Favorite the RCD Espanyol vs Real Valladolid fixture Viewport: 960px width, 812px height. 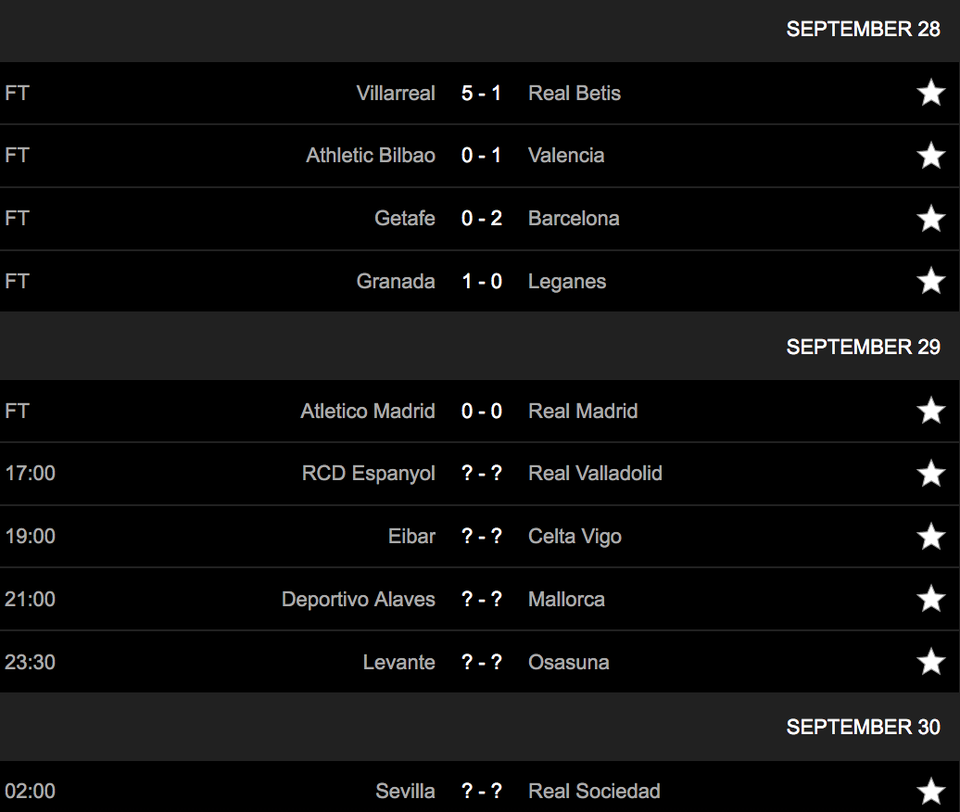tap(931, 473)
